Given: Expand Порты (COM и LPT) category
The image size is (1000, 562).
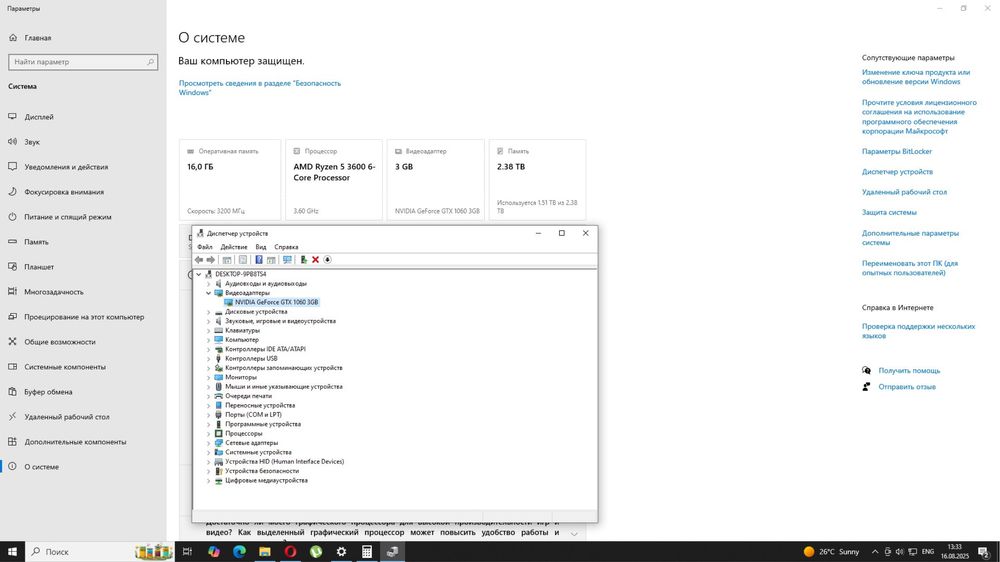Looking at the screenshot, I should tap(208, 415).
